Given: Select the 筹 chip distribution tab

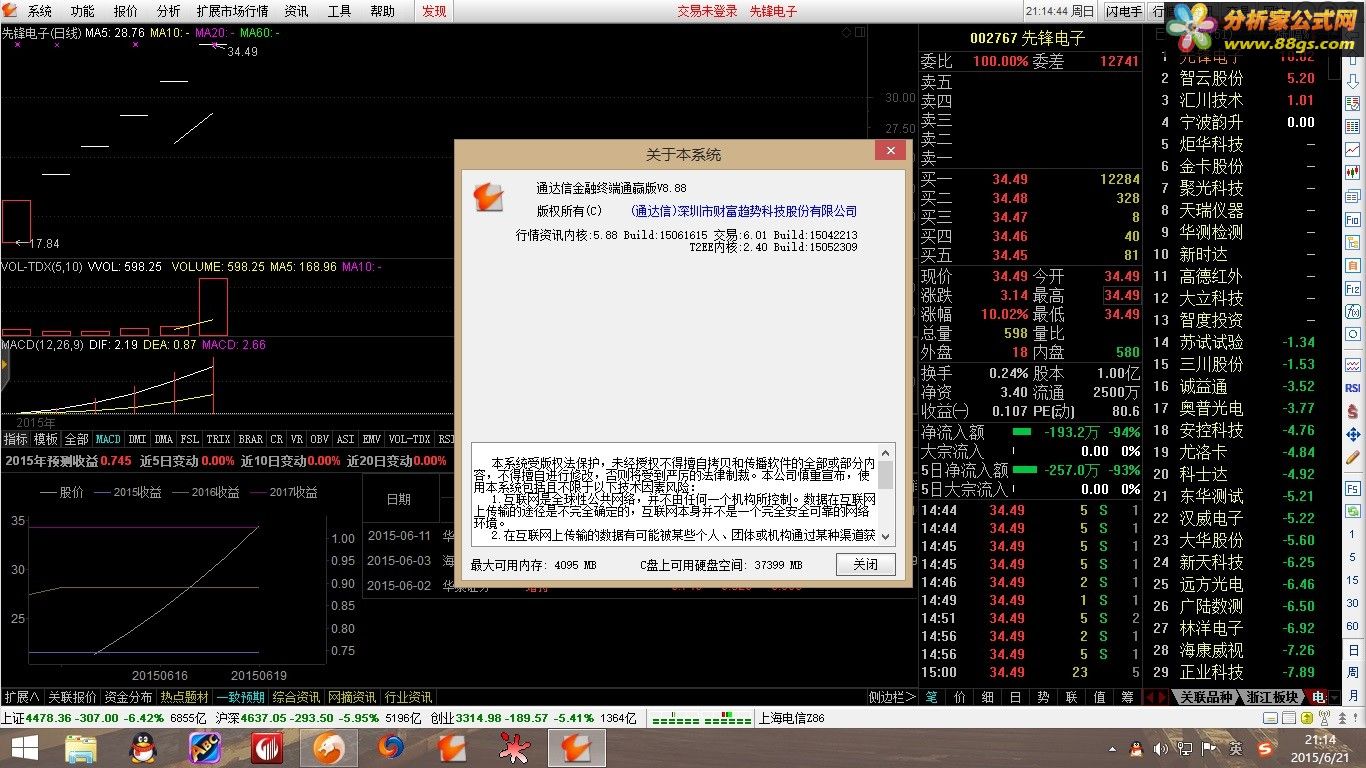Looking at the screenshot, I should point(1128,697).
